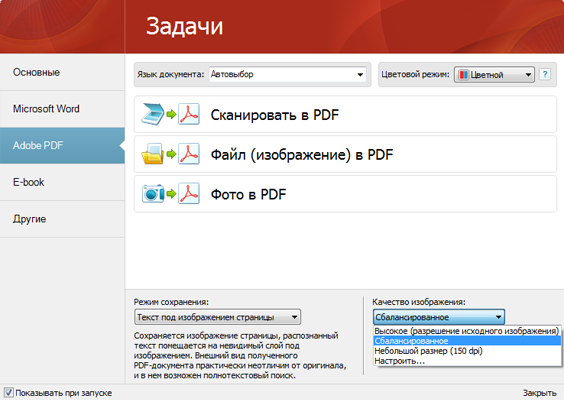This screenshot has width=564, height=400.
Task: Click the colored icon in Цветовой режим box
Action: tap(464, 74)
